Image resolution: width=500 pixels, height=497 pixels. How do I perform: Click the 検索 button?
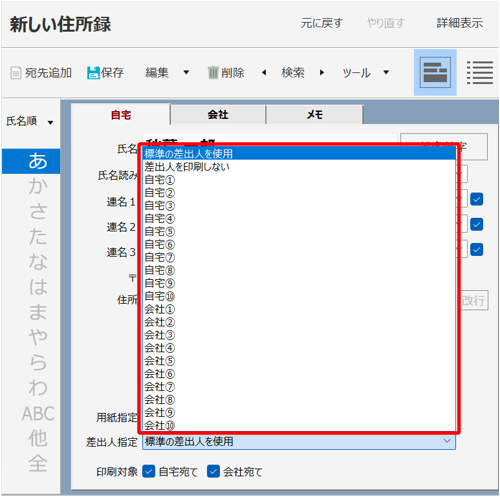pos(293,72)
